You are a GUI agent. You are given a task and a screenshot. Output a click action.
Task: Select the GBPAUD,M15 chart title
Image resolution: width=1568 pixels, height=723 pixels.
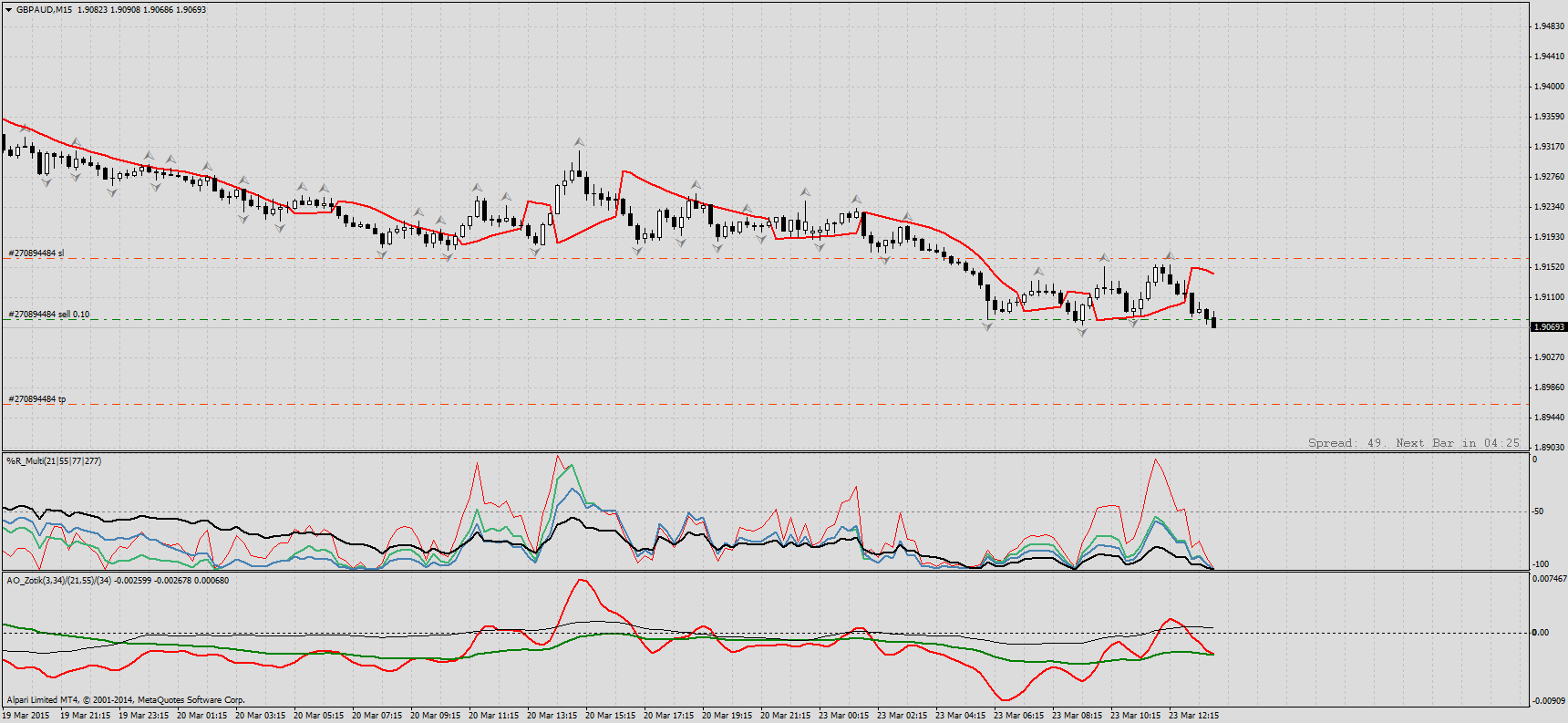[45, 10]
